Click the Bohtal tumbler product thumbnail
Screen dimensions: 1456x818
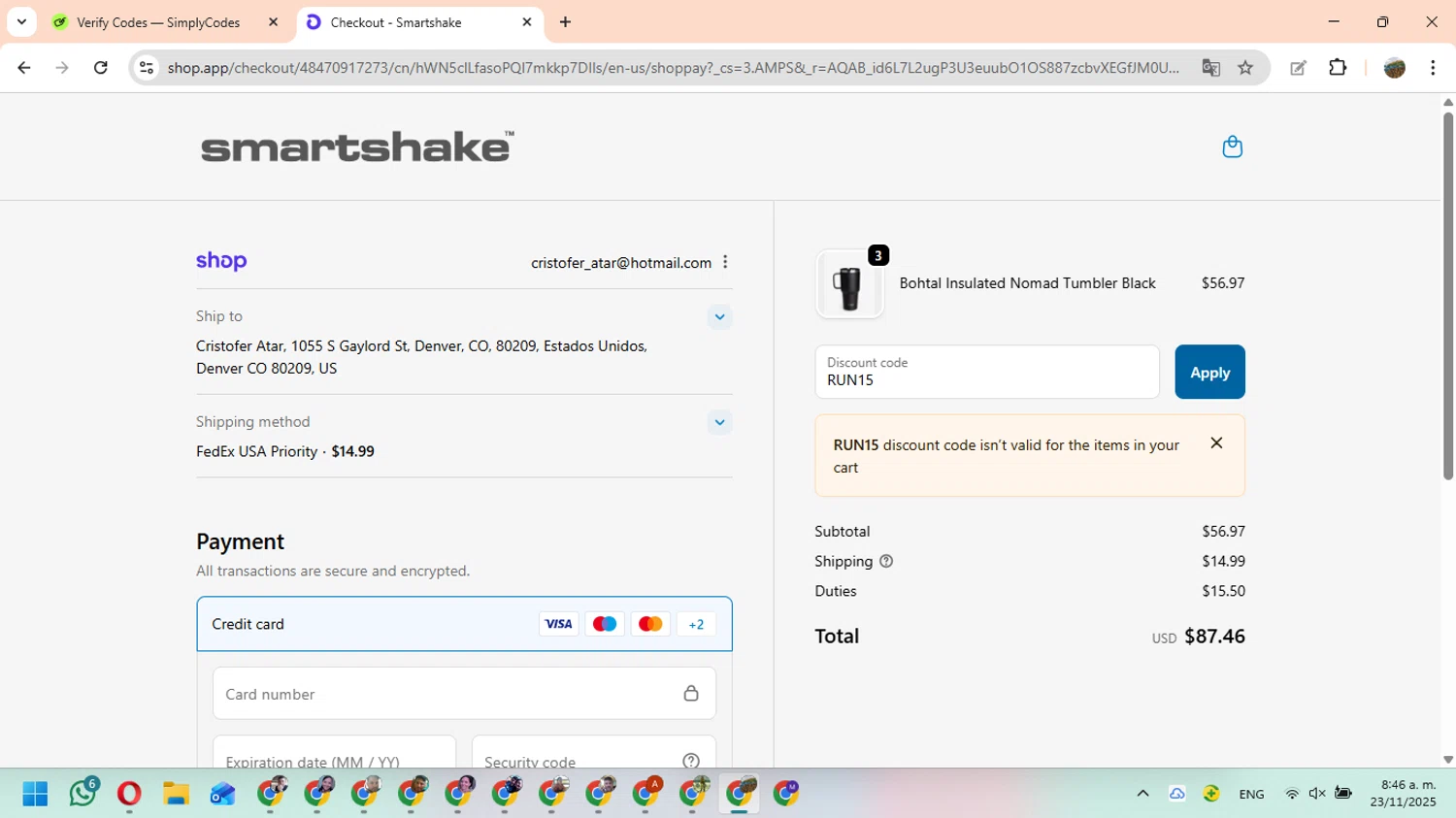tap(849, 284)
